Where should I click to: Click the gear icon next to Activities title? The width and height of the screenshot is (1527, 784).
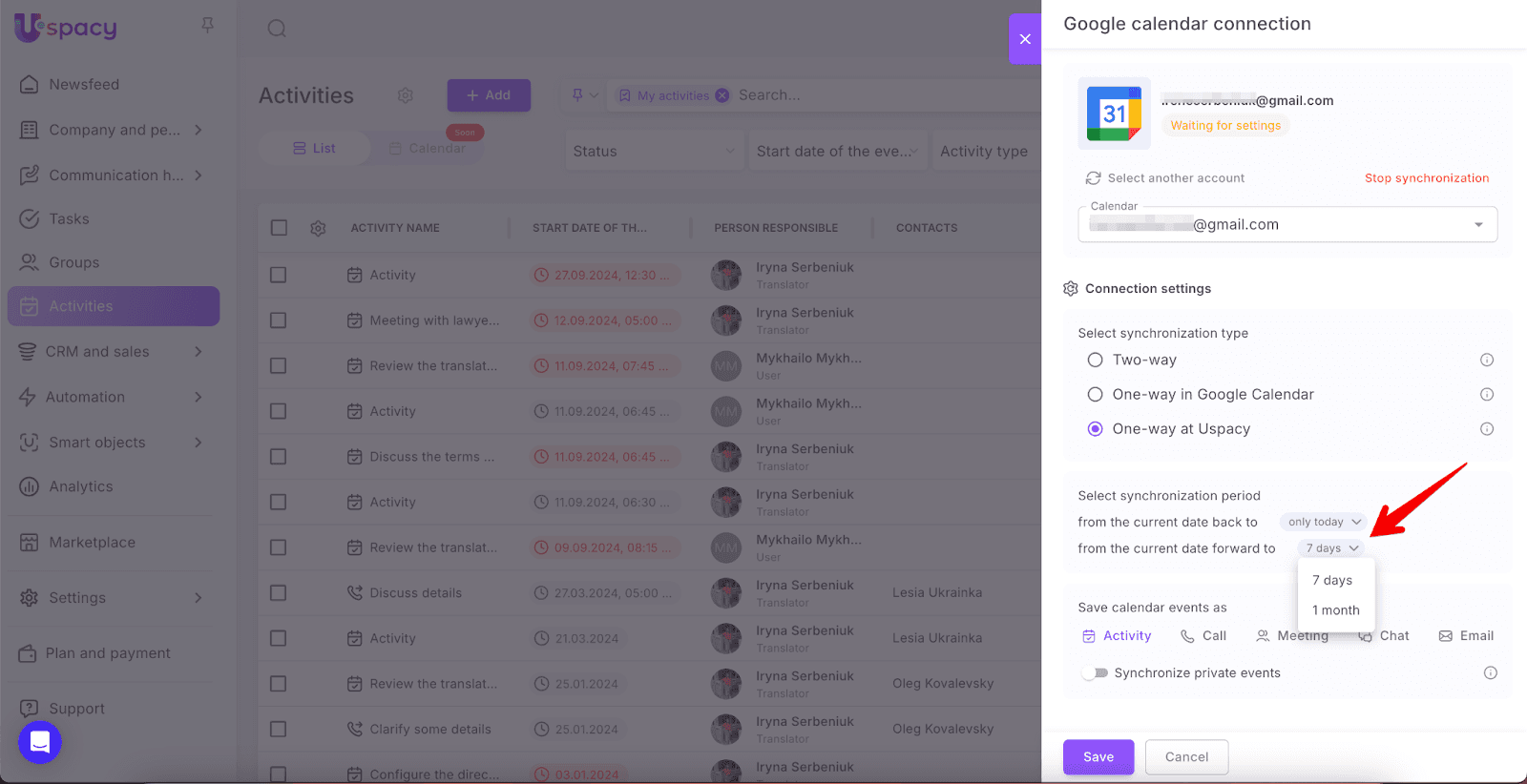pyautogui.click(x=406, y=95)
